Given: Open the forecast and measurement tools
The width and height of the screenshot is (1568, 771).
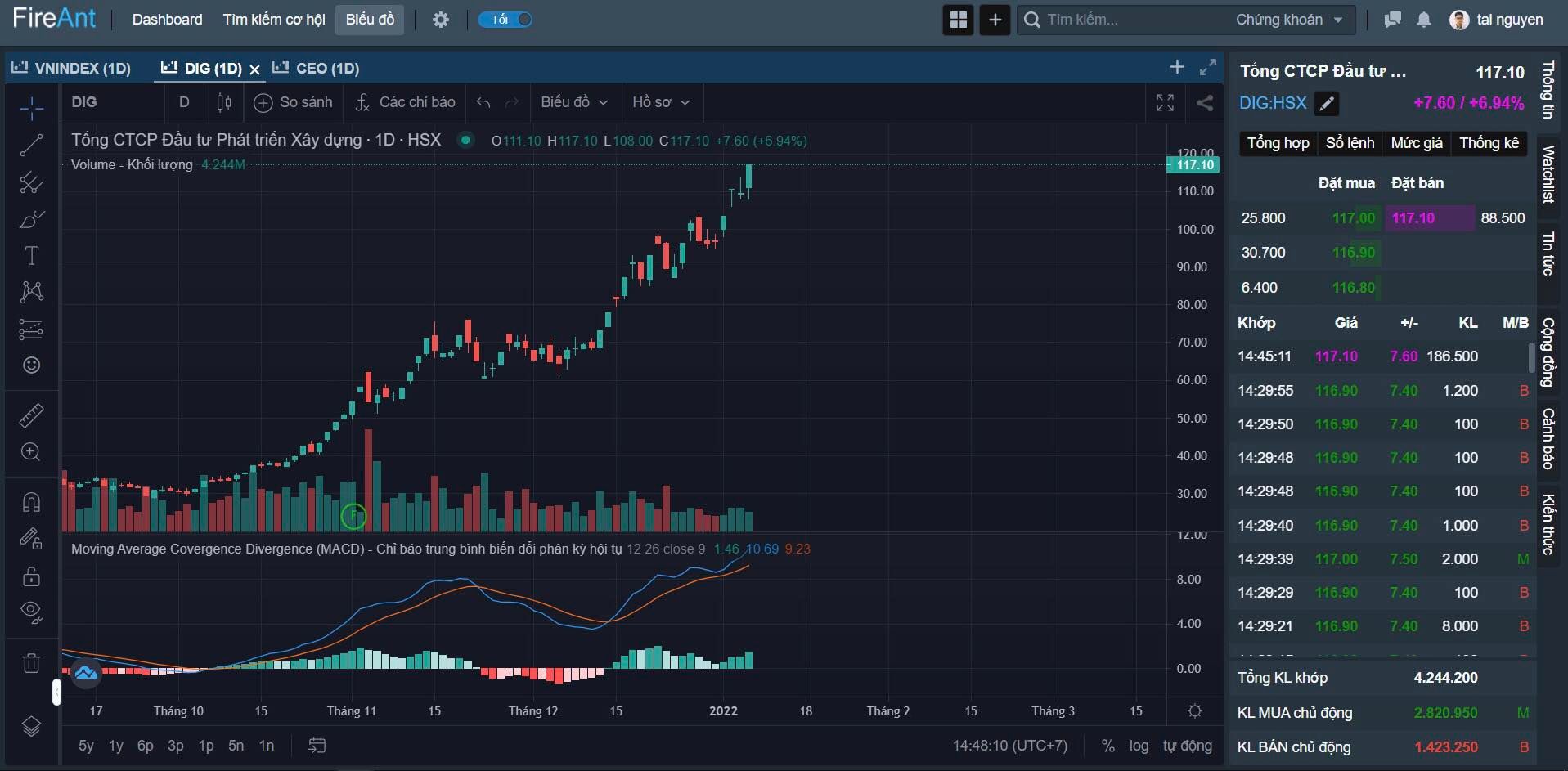Looking at the screenshot, I should [x=31, y=329].
